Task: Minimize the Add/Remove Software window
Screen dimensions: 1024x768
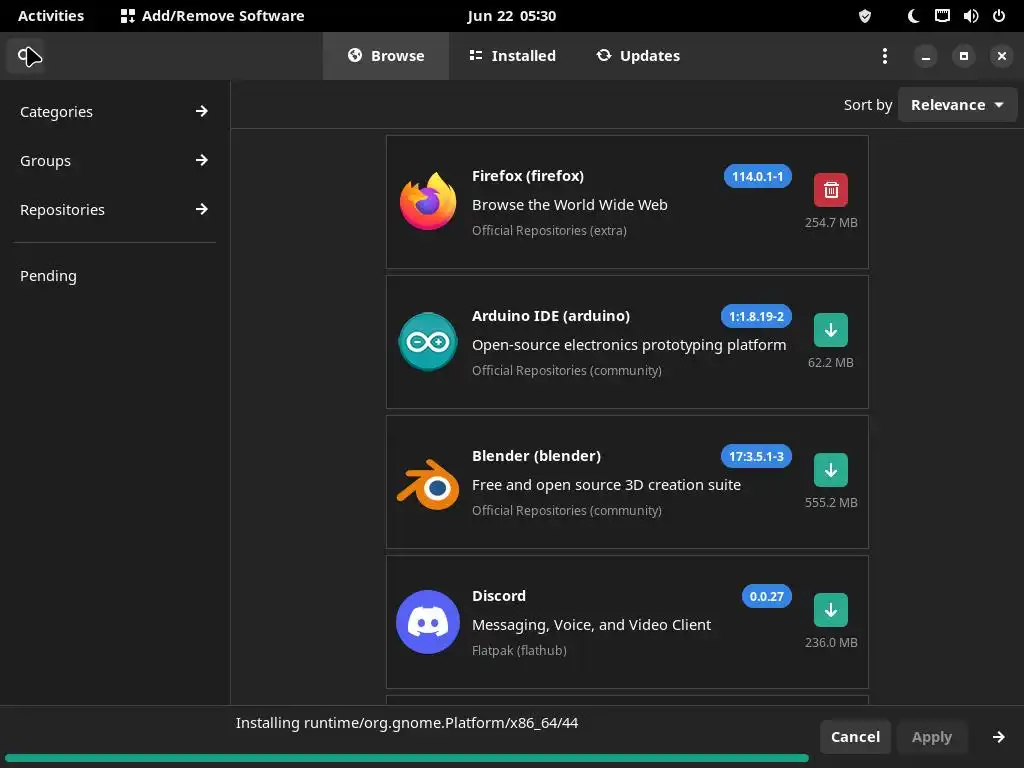Action: click(x=925, y=56)
